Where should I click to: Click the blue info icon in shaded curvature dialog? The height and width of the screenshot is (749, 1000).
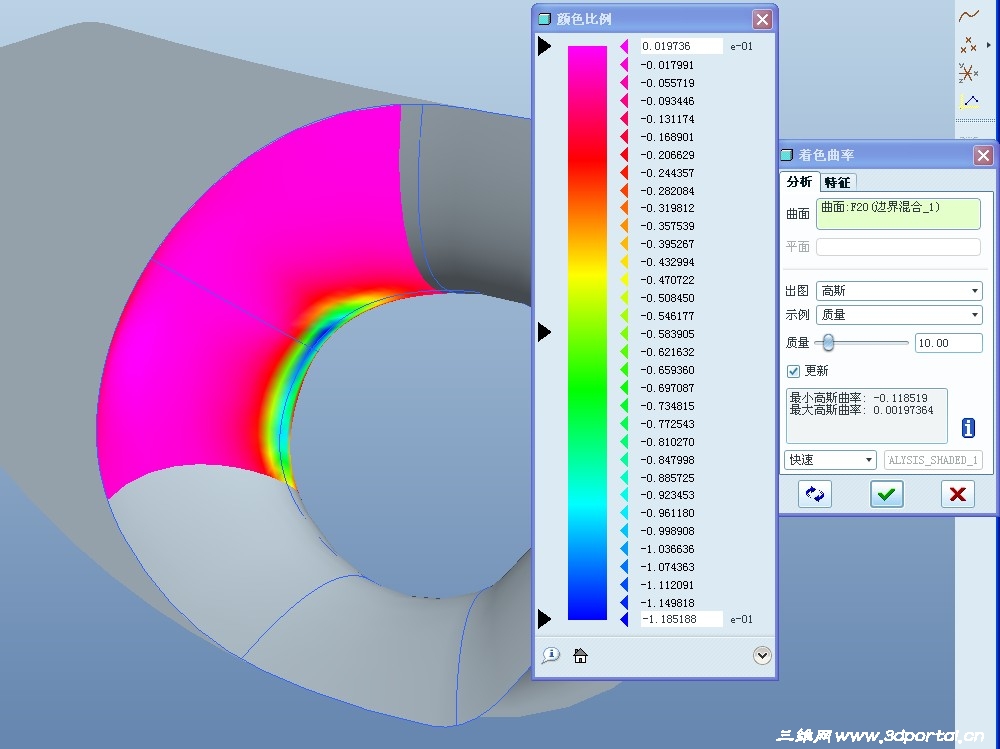pyautogui.click(x=968, y=427)
